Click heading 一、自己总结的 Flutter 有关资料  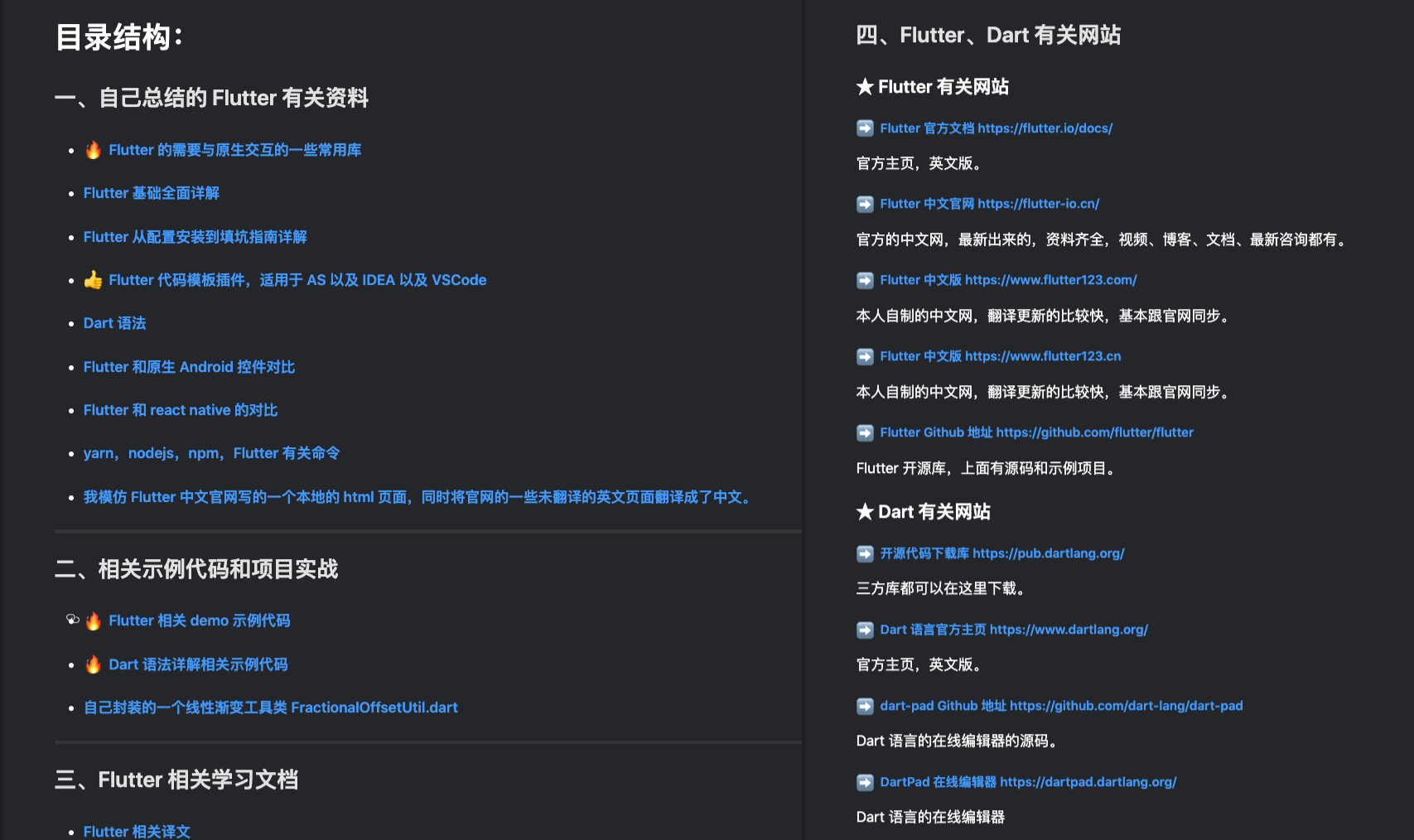pyautogui.click(x=211, y=98)
